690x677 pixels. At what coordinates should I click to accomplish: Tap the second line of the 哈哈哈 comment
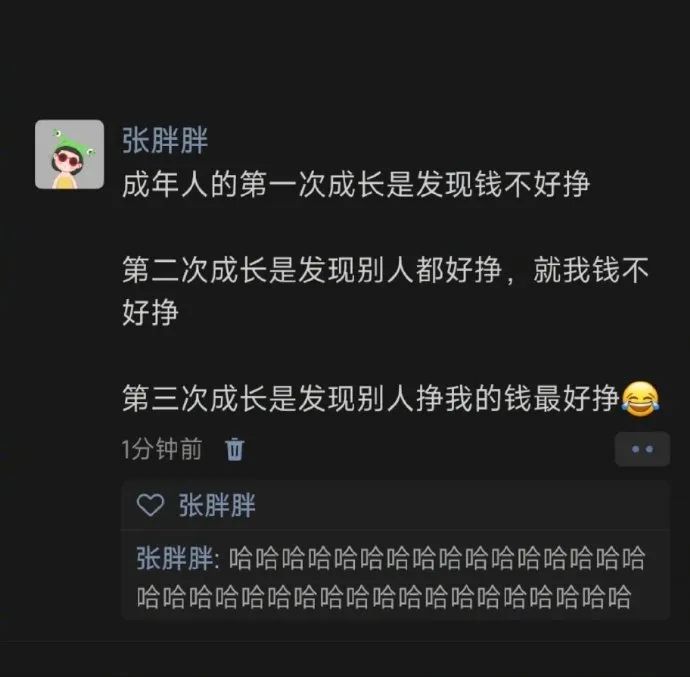(384, 597)
